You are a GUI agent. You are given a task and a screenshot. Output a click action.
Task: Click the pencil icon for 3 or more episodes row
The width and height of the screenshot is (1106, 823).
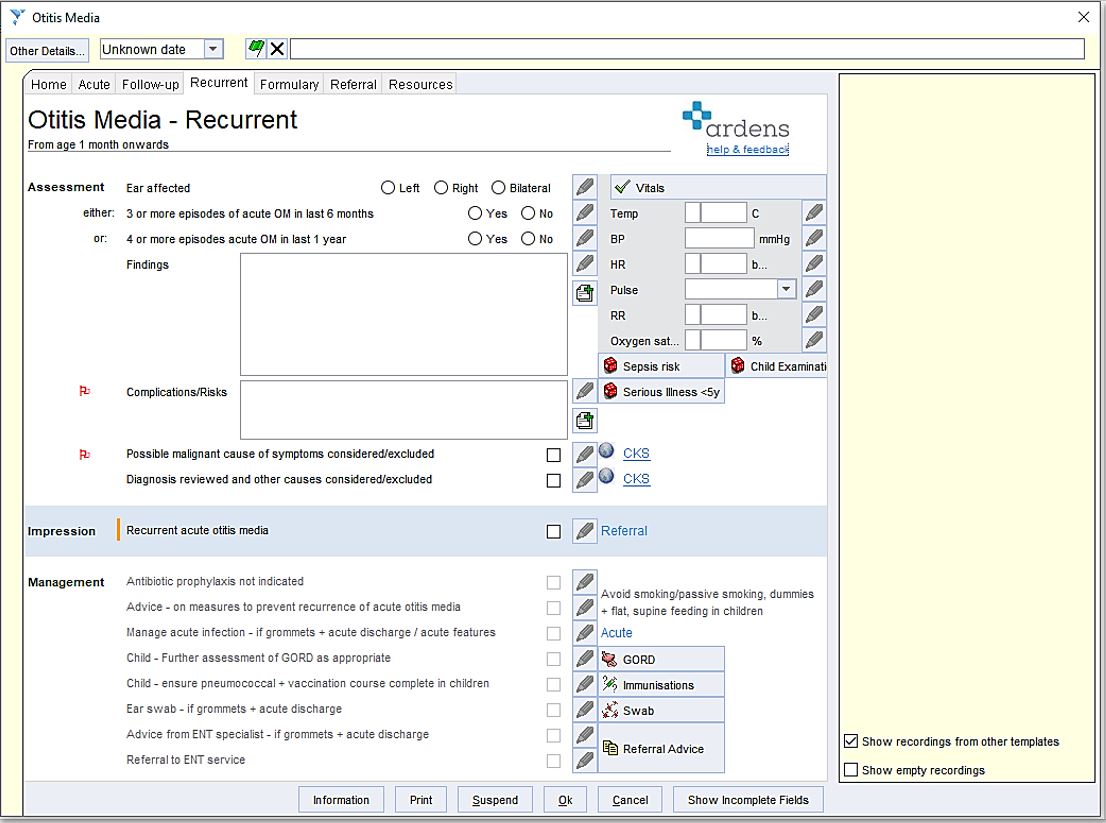click(585, 213)
